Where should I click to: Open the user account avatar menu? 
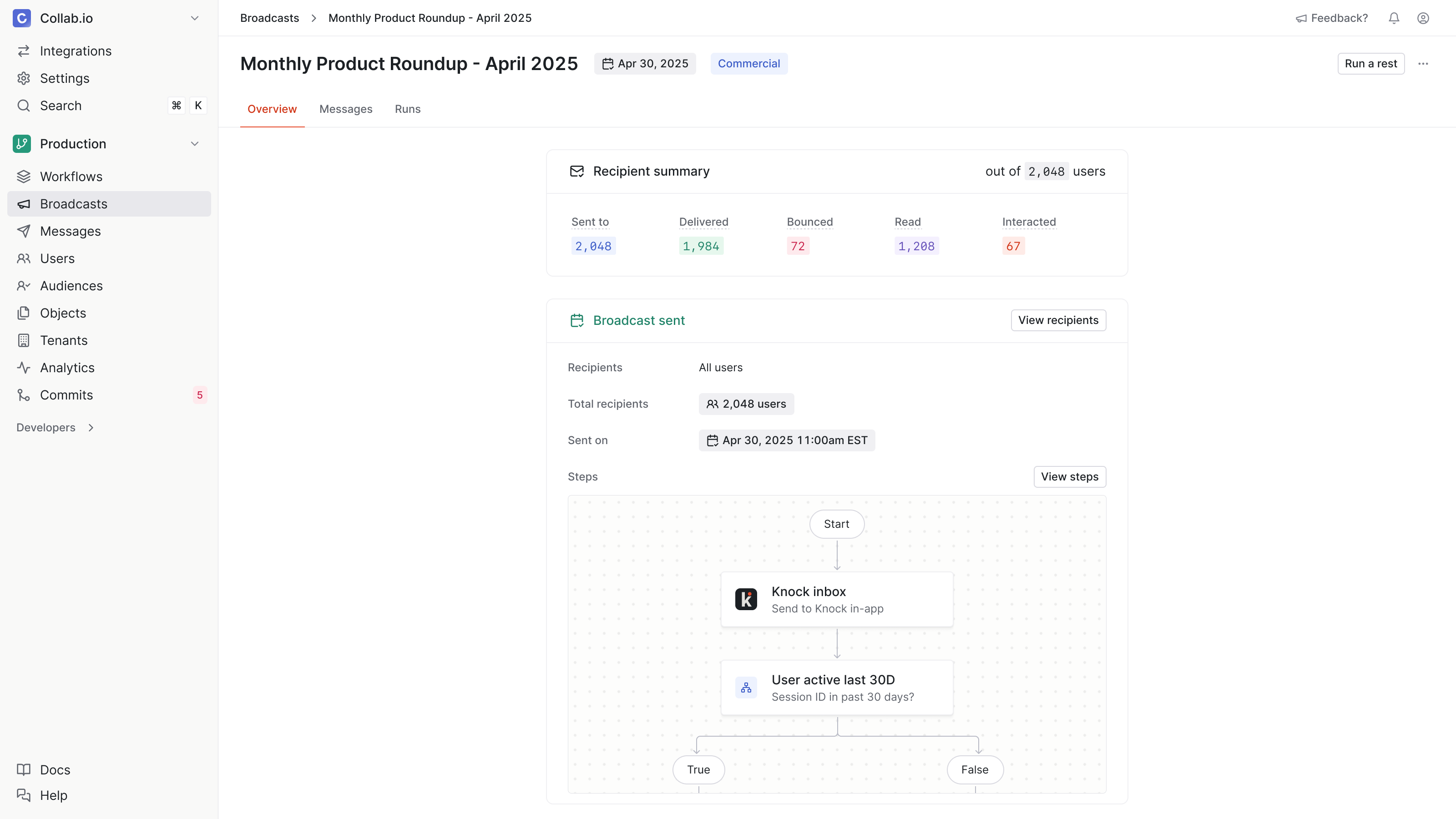pos(1423,18)
